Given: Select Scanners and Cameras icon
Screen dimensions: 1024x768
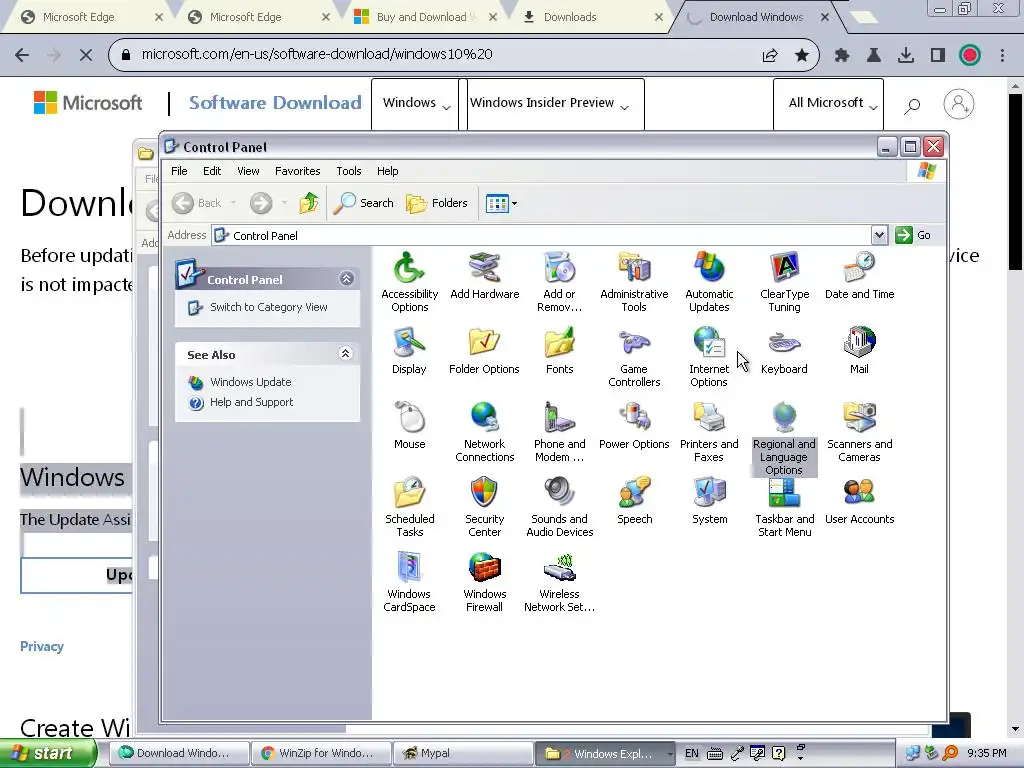Looking at the screenshot, I should click(x=859, y=433).
